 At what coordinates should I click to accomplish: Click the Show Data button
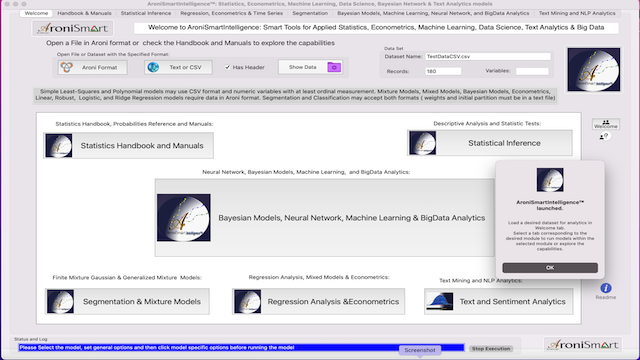tap(310, 67)
